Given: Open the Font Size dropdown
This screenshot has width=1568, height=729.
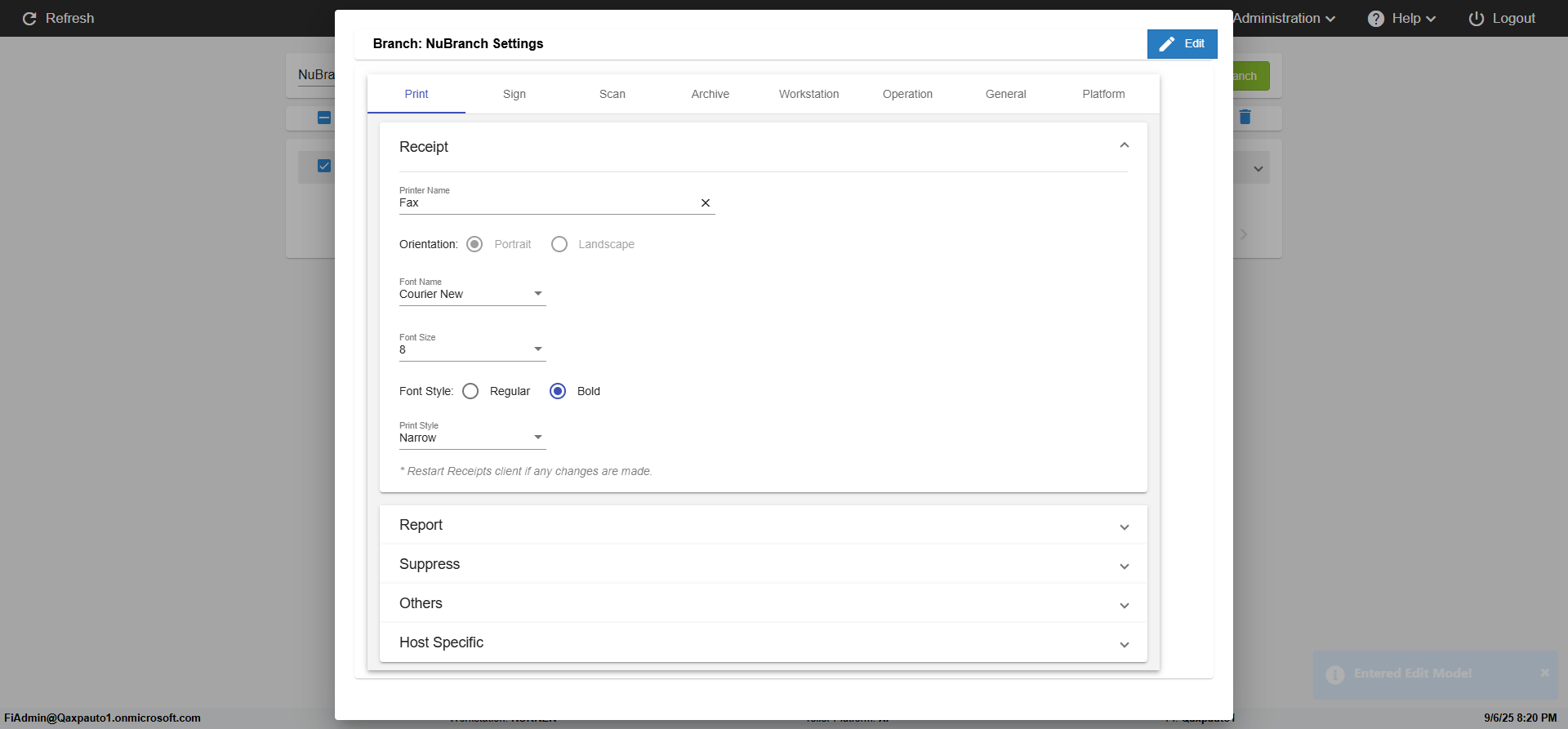Looking at the screenshot, I should pyautogui.click(x=472, y=349).
